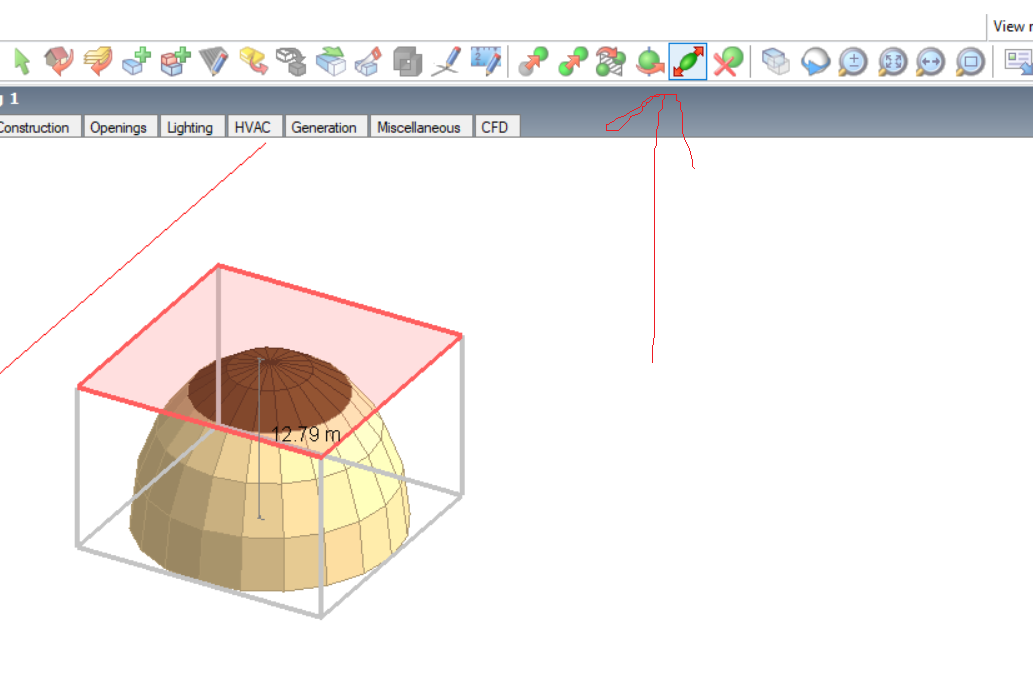Click the grey overlapping cubes icon

tap(407, 61)
